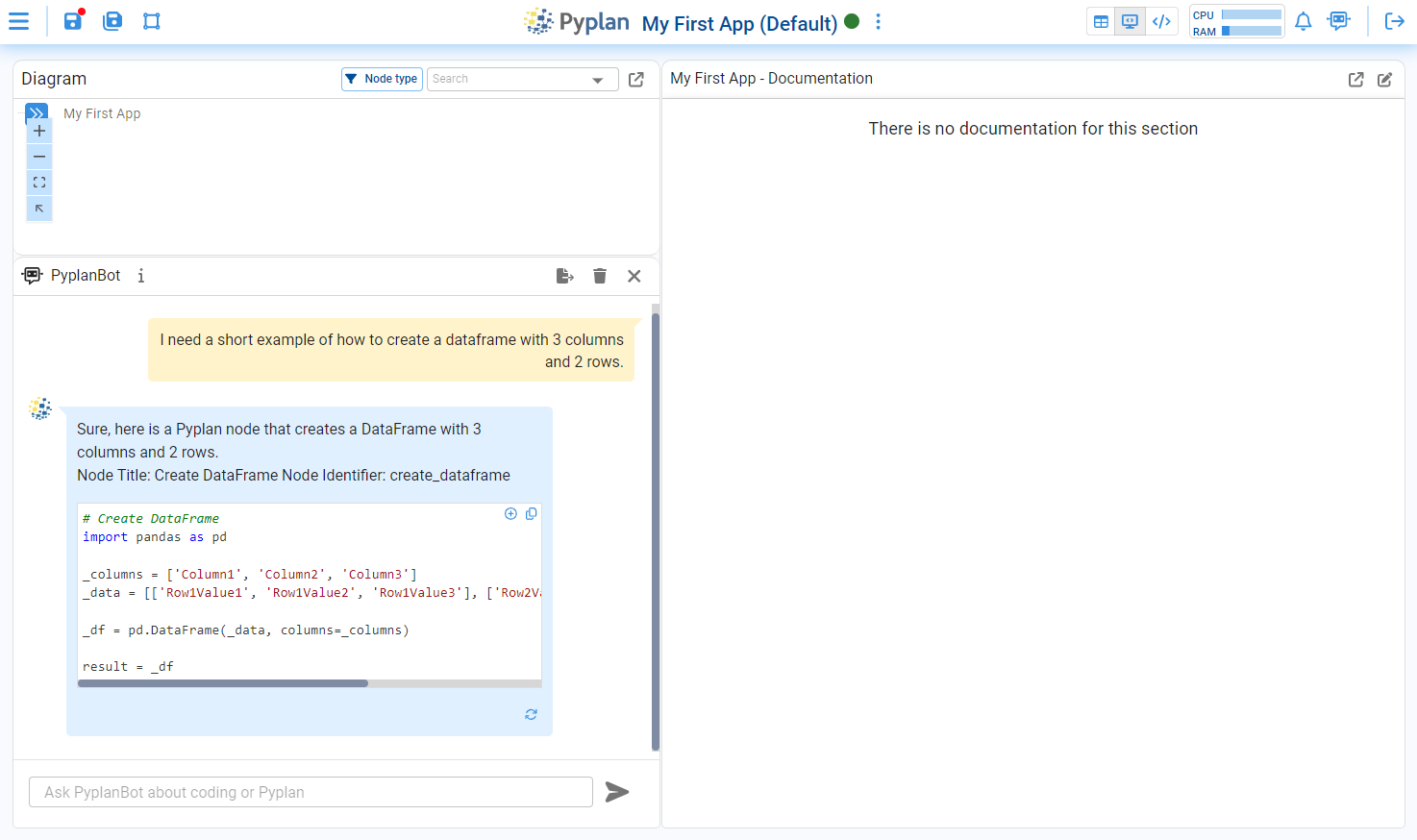Click the '_columns =' code line

tap(250, 575)
